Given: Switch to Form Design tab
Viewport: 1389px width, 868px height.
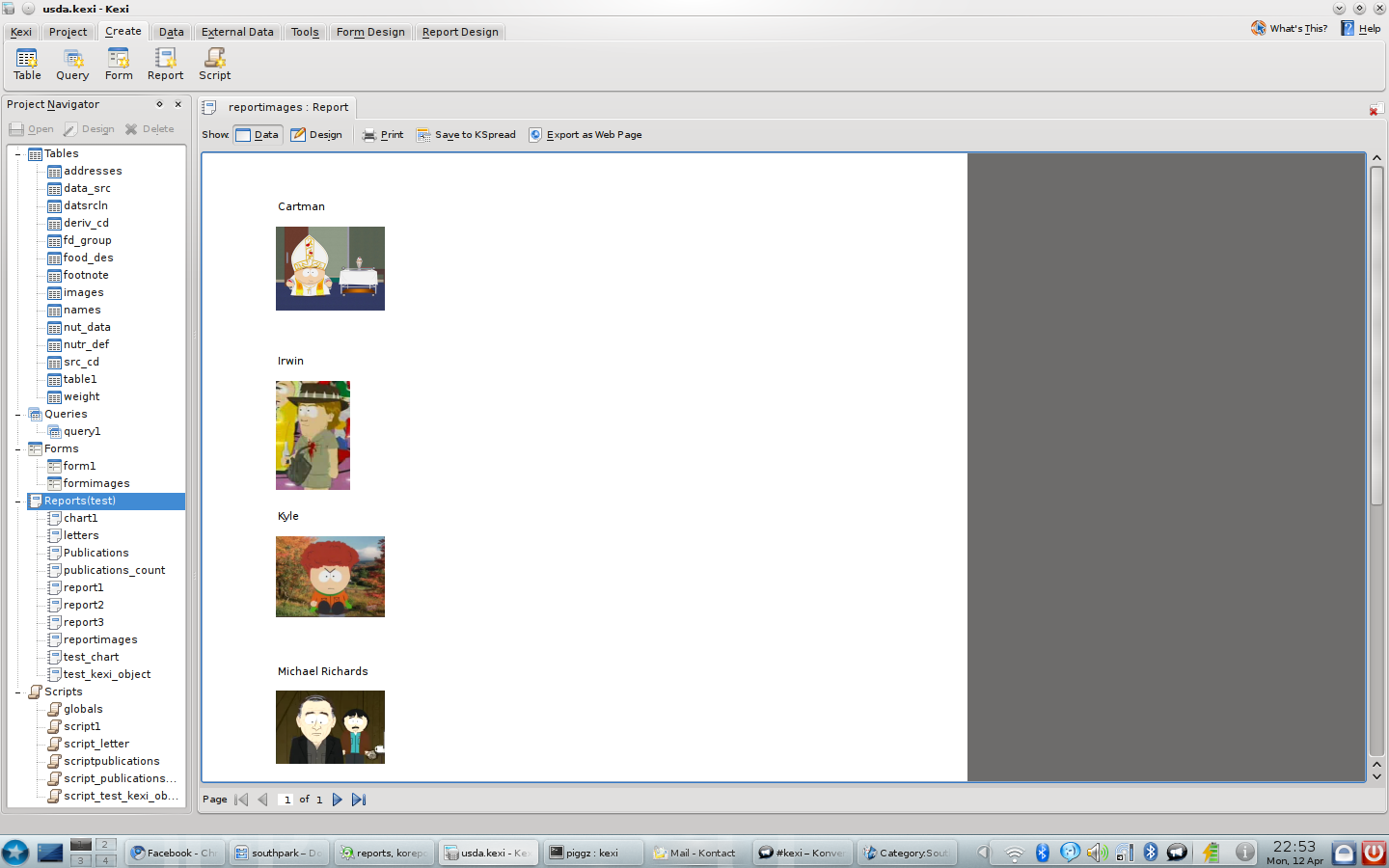Looking at the screenshot, I should (x=370, y=32).
